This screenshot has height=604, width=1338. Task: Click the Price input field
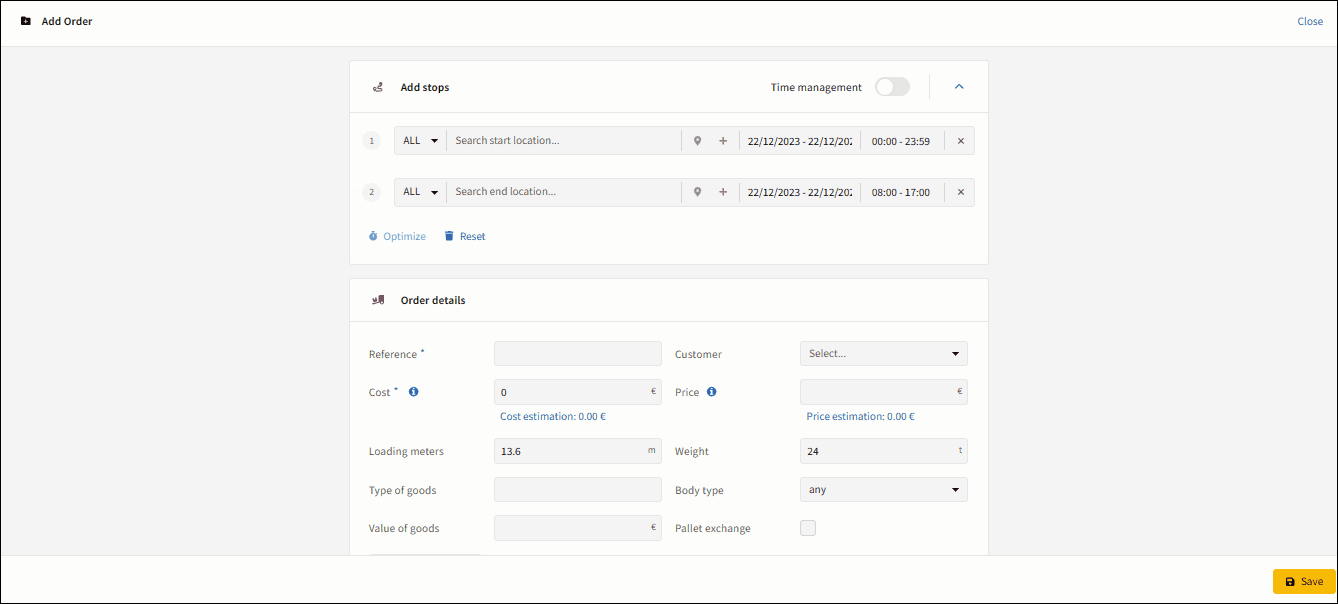[x=884, y=392]
